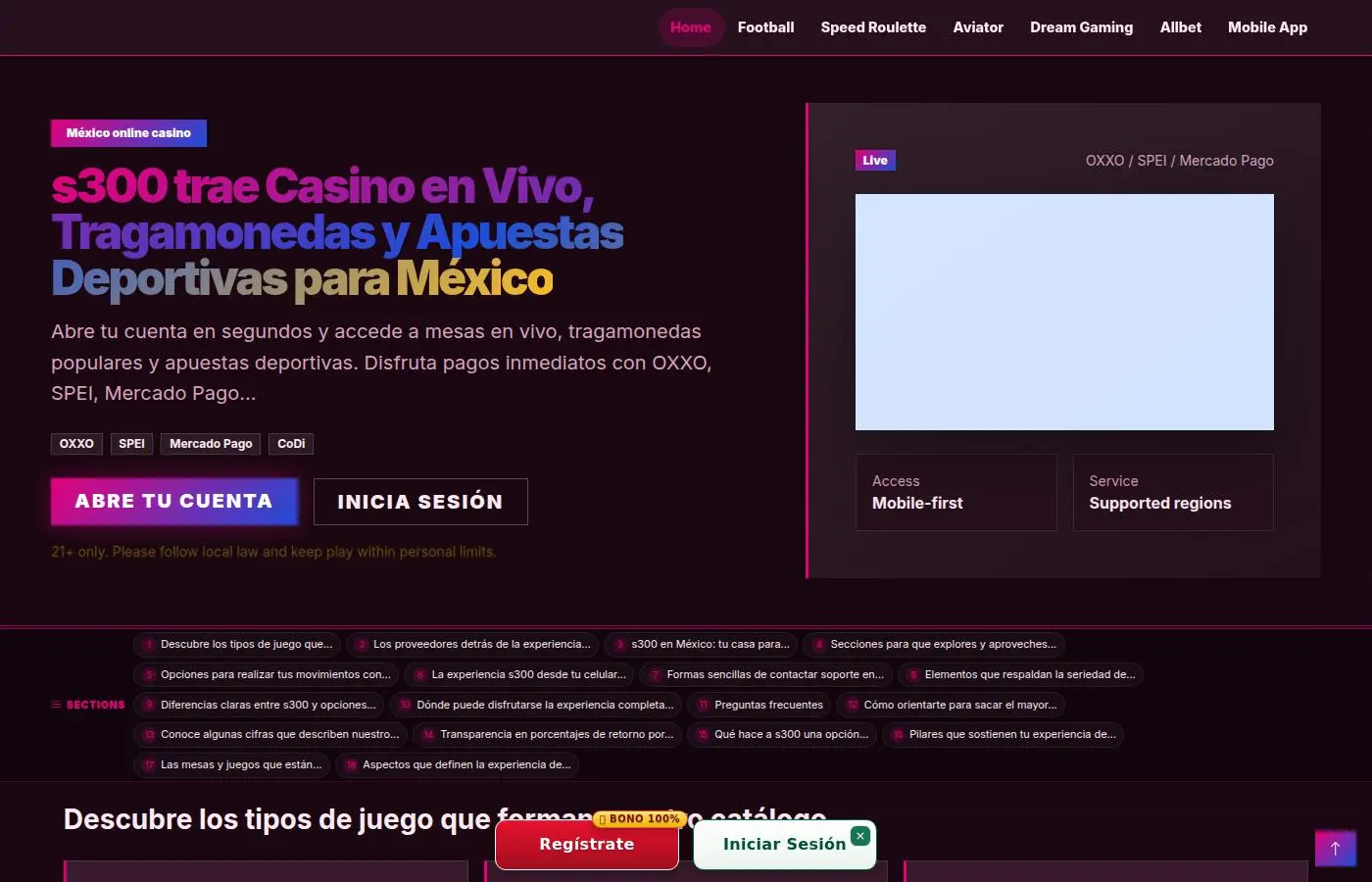Go to section 8 Elementos que respaldan la seriedad
This screenshot has height=882, width=1372.
click(1020, 675)
